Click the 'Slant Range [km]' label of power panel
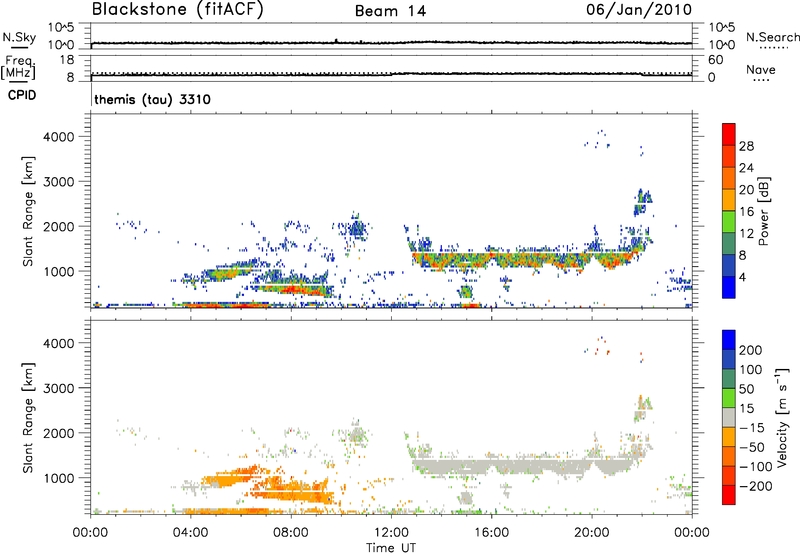 pos(28,211)
